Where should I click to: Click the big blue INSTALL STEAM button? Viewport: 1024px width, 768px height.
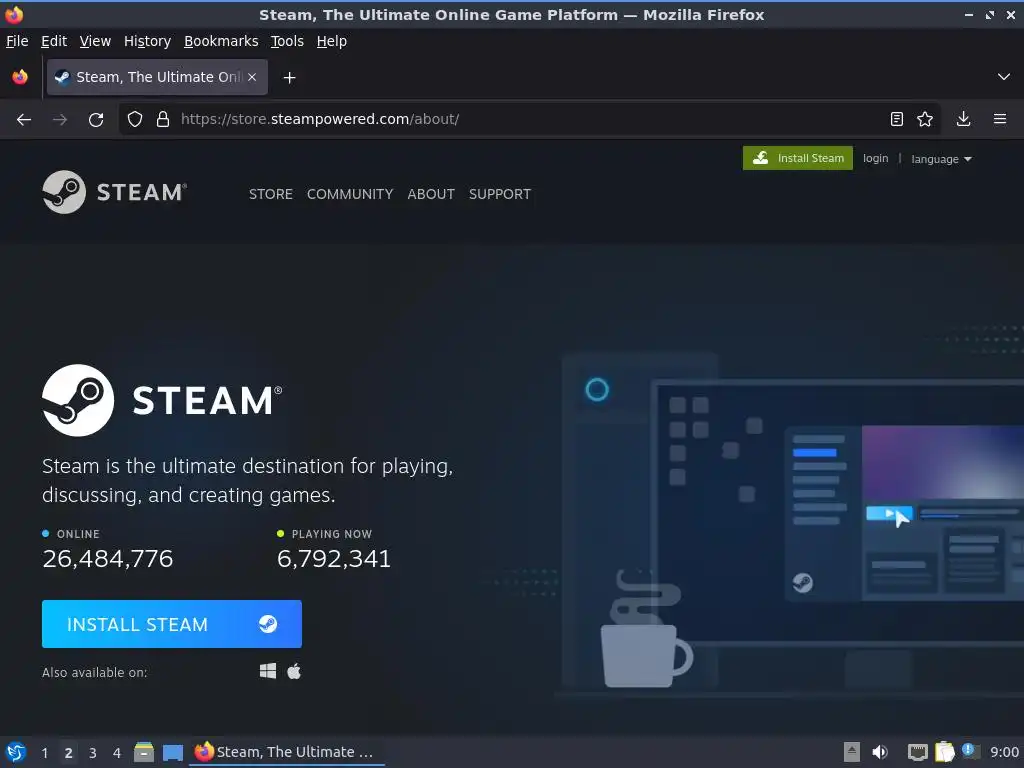172,624
